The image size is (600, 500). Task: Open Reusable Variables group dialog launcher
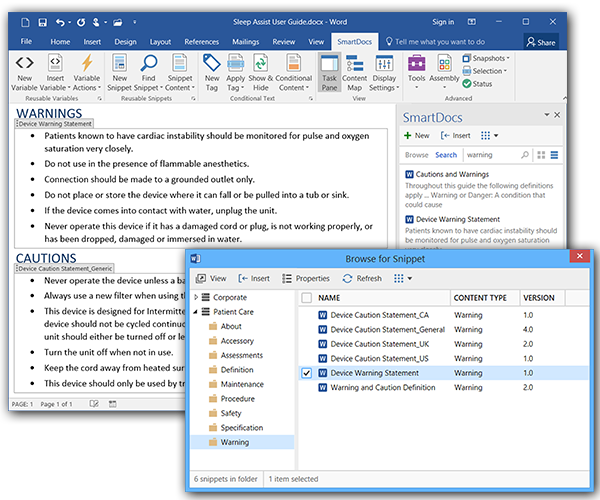coord(99,98)
